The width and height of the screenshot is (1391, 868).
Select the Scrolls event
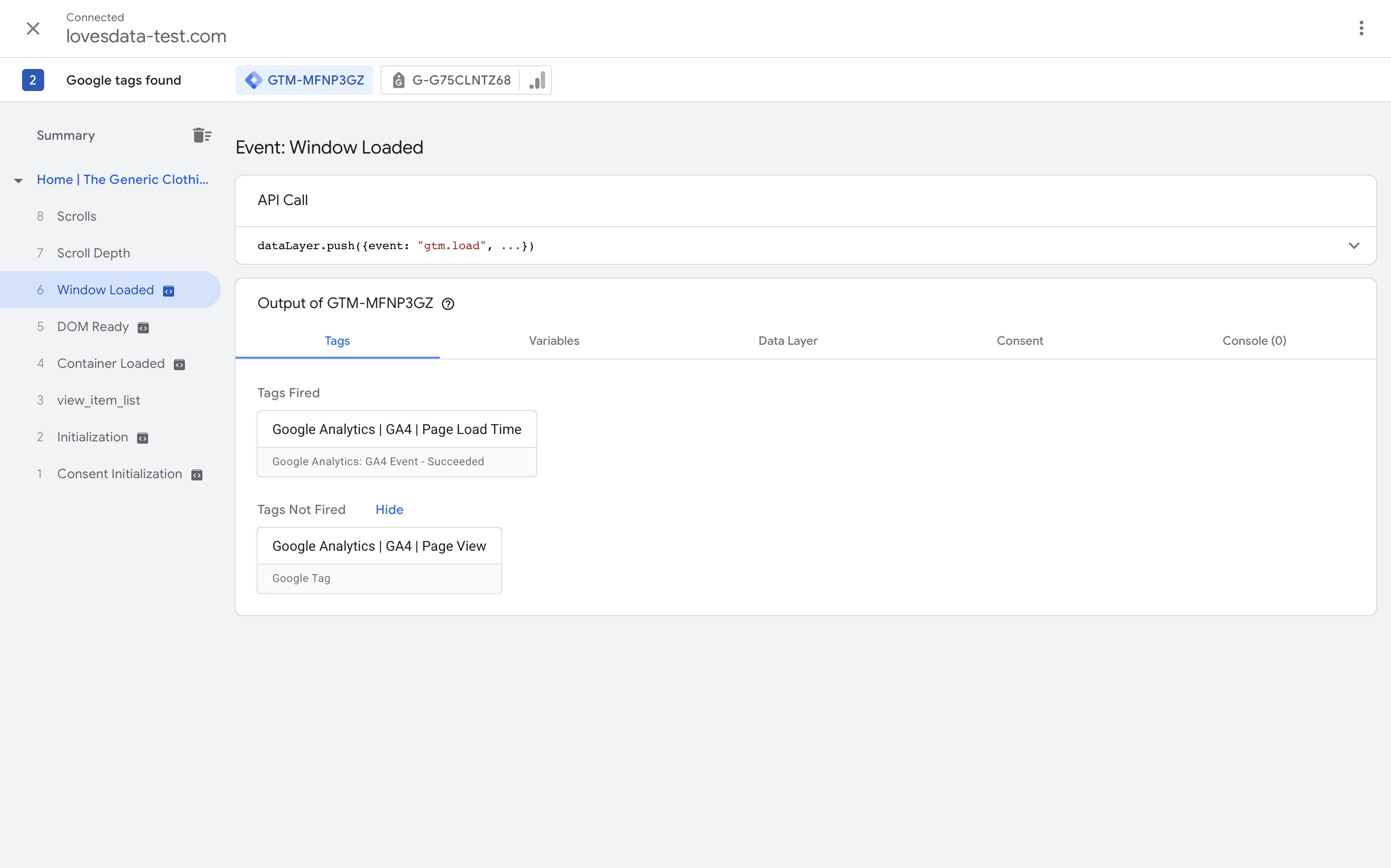(x=77, y=217)
